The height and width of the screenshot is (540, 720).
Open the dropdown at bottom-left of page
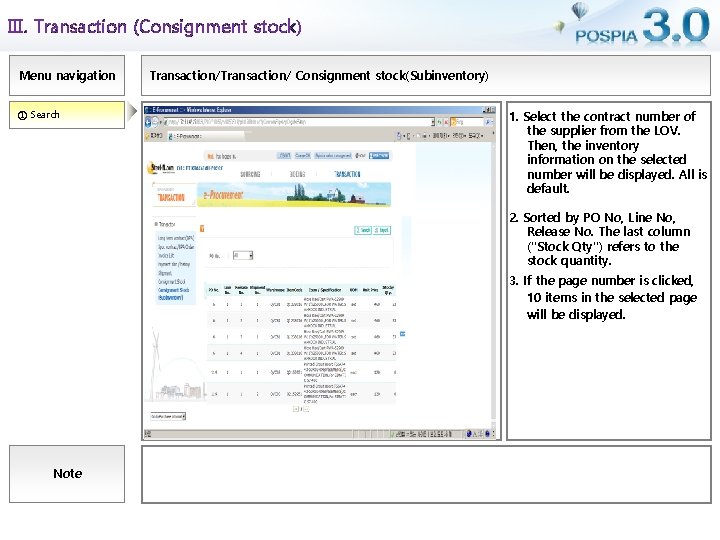(x=168, y=416)
